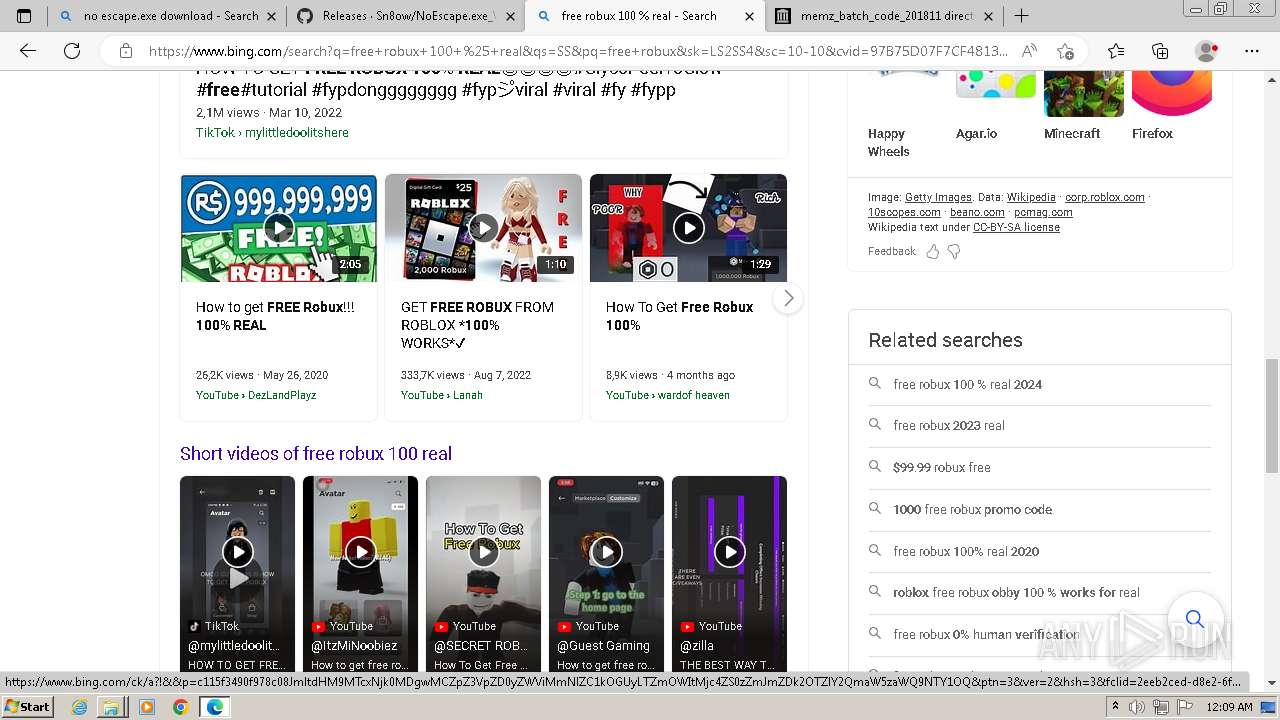This screenshot has height=720, width=1280.
Task: Play the GET FREE ROBUX FROM ROBLOX video
Action: point(483,228)
